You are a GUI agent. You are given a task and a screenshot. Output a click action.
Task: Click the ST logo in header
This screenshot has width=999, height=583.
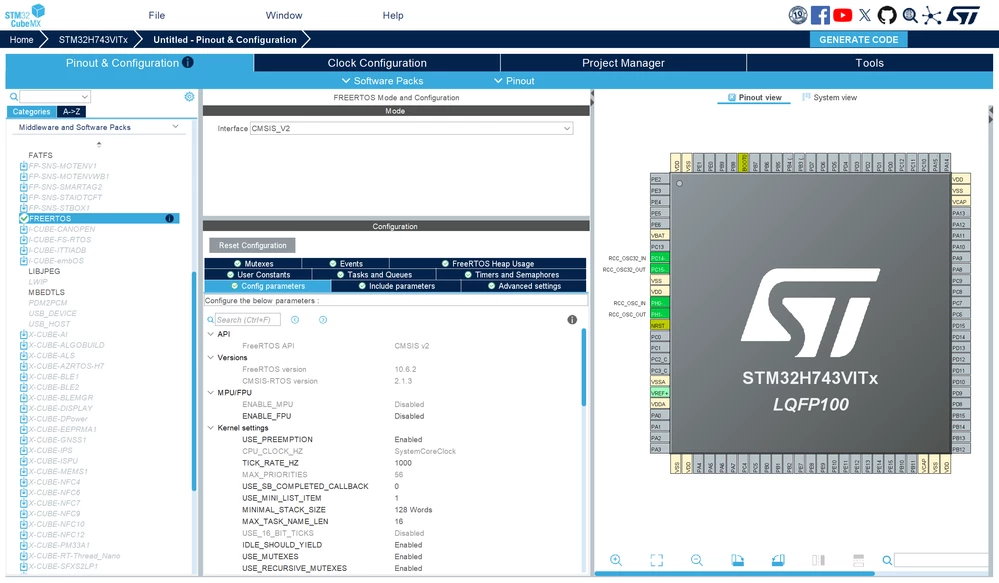pyautogui.click(x=963, y=15)
